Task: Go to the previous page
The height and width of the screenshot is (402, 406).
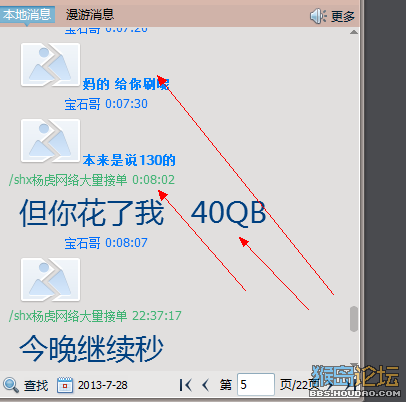Action: 206,385
